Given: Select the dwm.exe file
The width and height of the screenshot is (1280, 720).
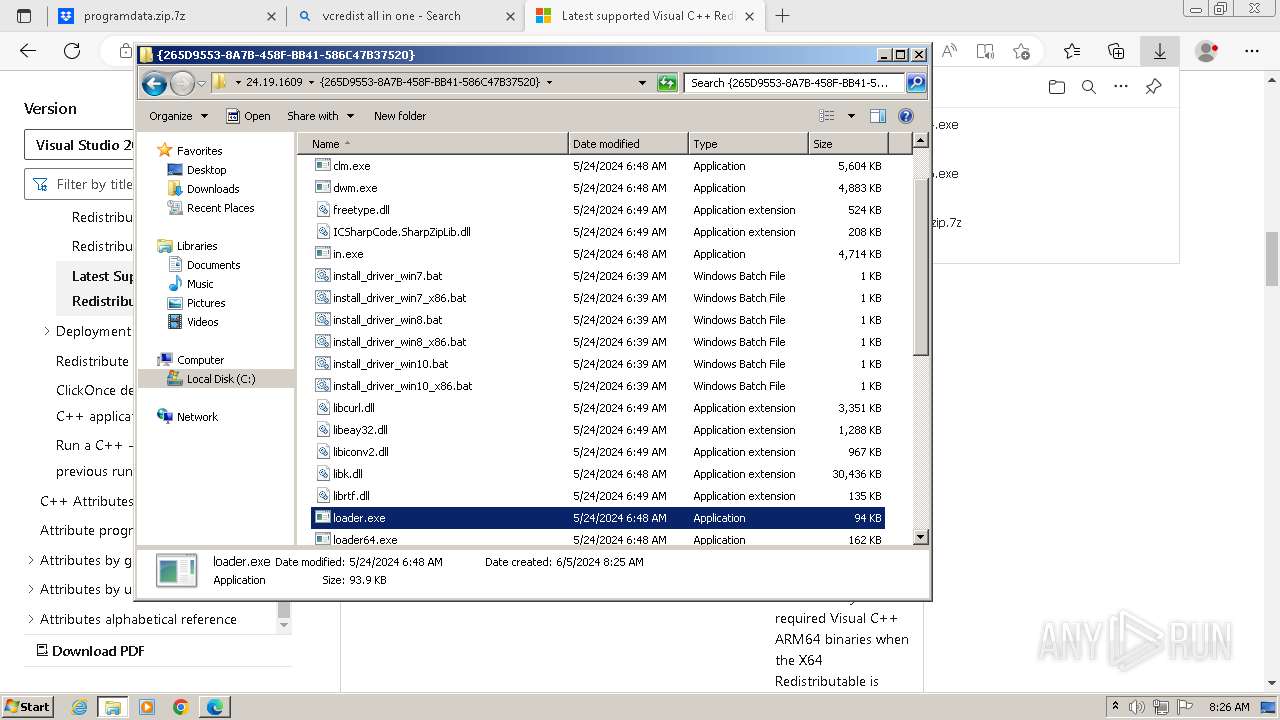Looking at the screenshot, I should [x=598, y=188].
